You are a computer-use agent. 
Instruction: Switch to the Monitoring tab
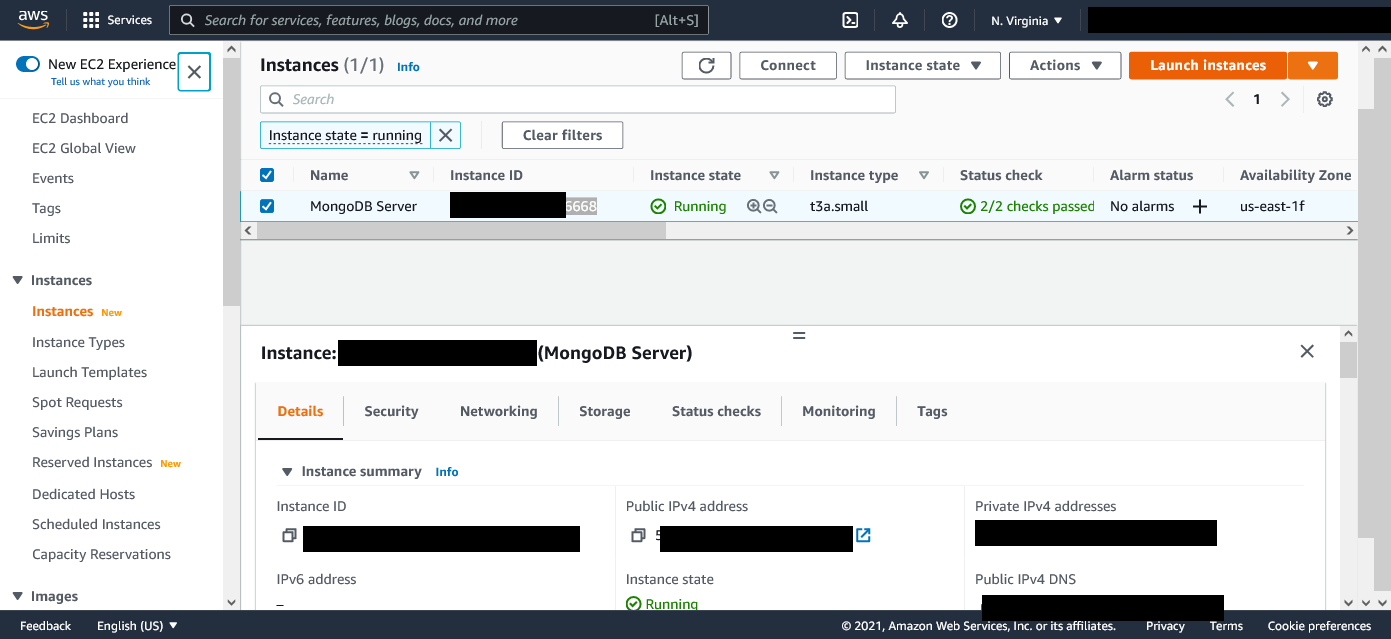click(x=839, y=411)
